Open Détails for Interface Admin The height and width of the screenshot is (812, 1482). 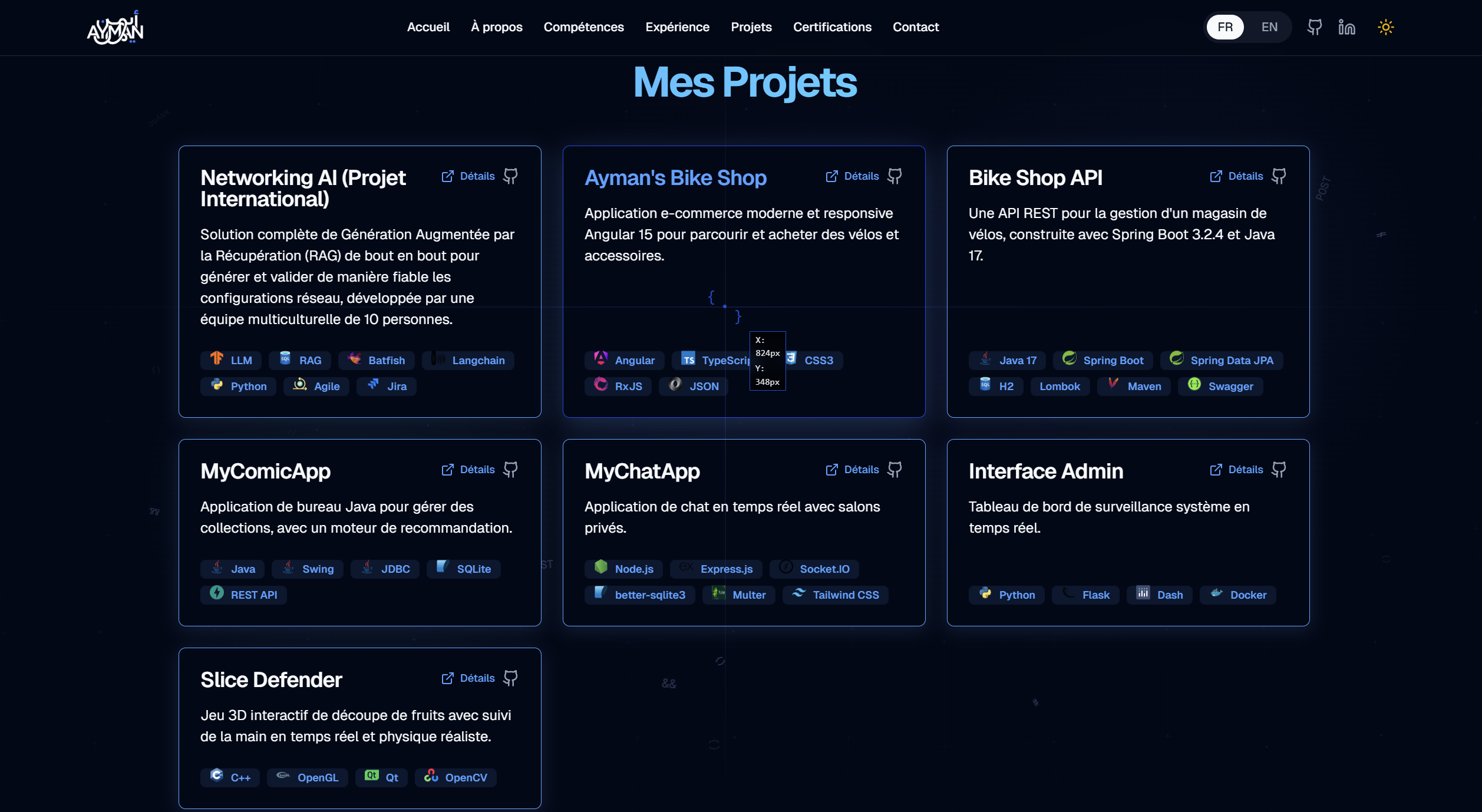(1245, 469)
